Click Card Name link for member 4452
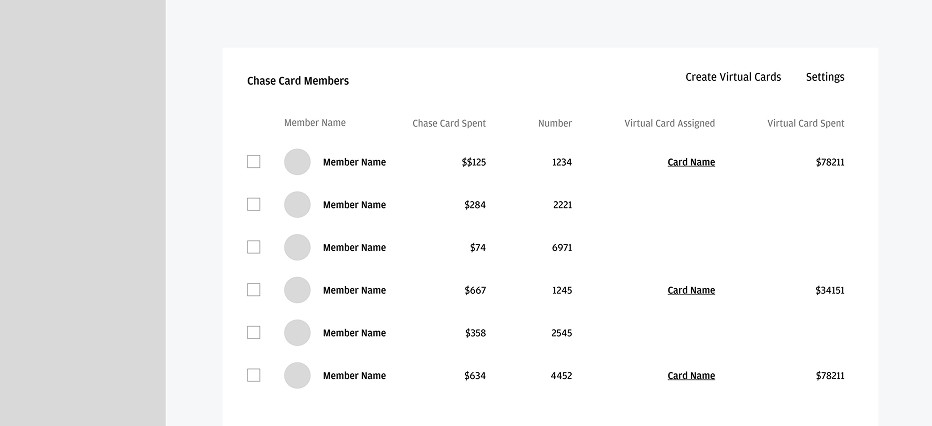This screenshot has width=932, height=426. point(691,376)
